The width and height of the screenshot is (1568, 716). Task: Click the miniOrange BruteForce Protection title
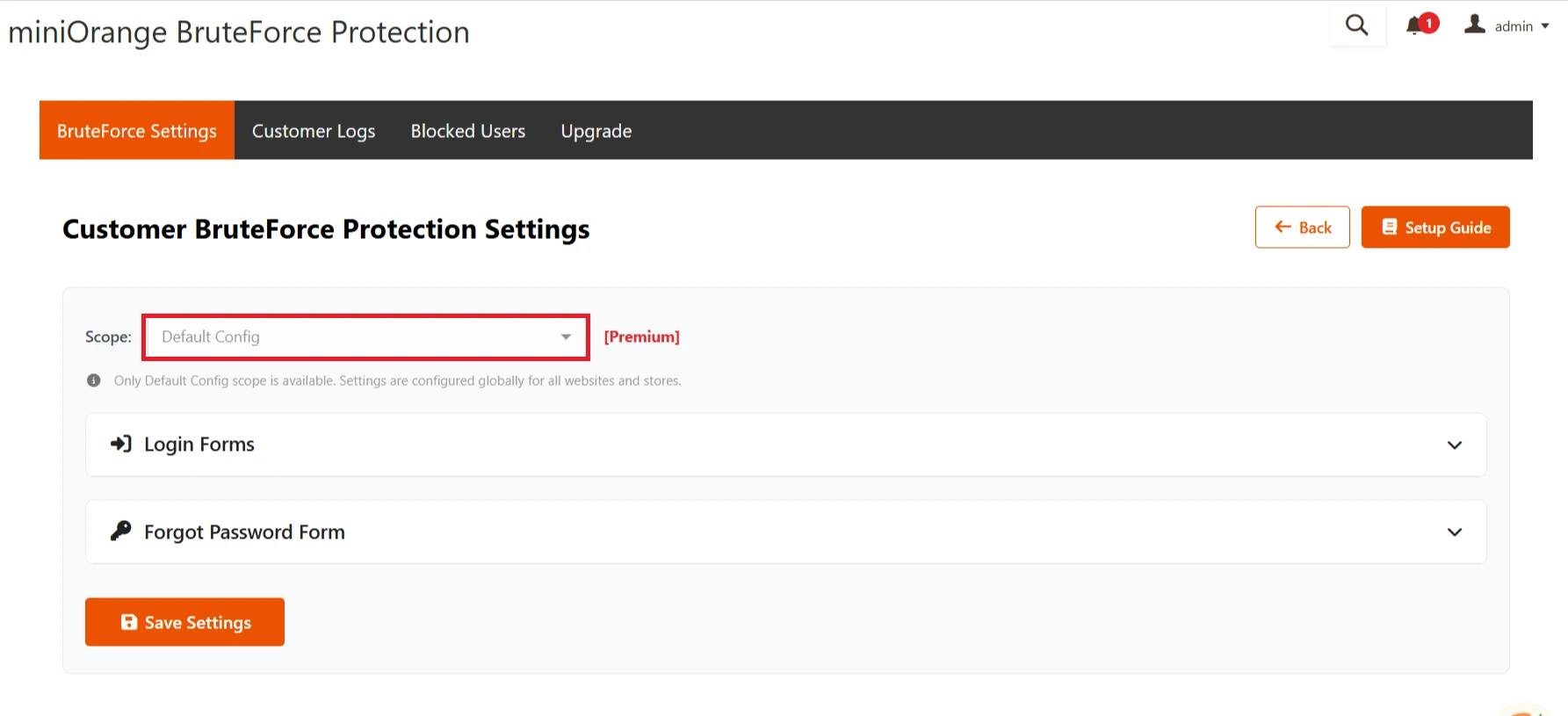click(x=239, y=33)
